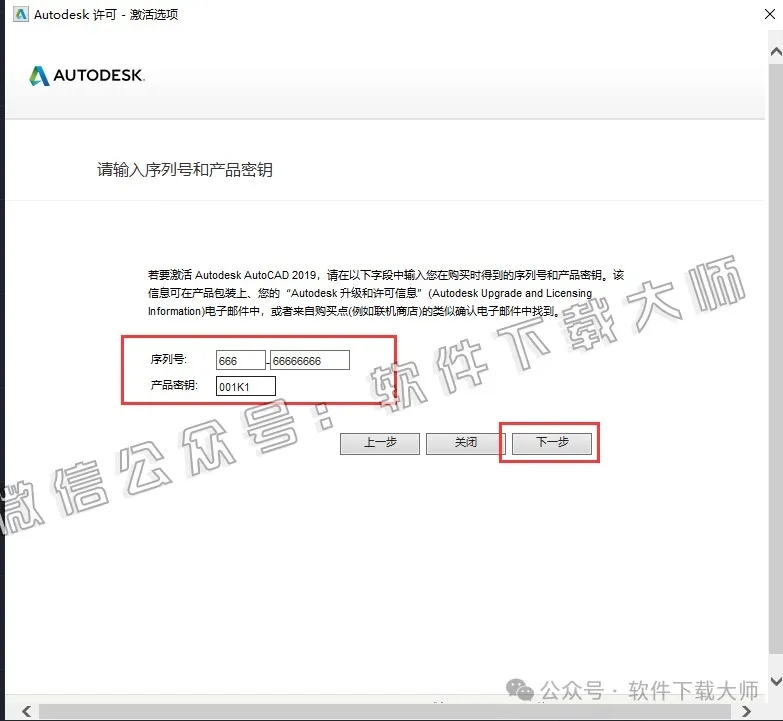
Task: Focus the second serial number field 66666666
Action: 310,360
